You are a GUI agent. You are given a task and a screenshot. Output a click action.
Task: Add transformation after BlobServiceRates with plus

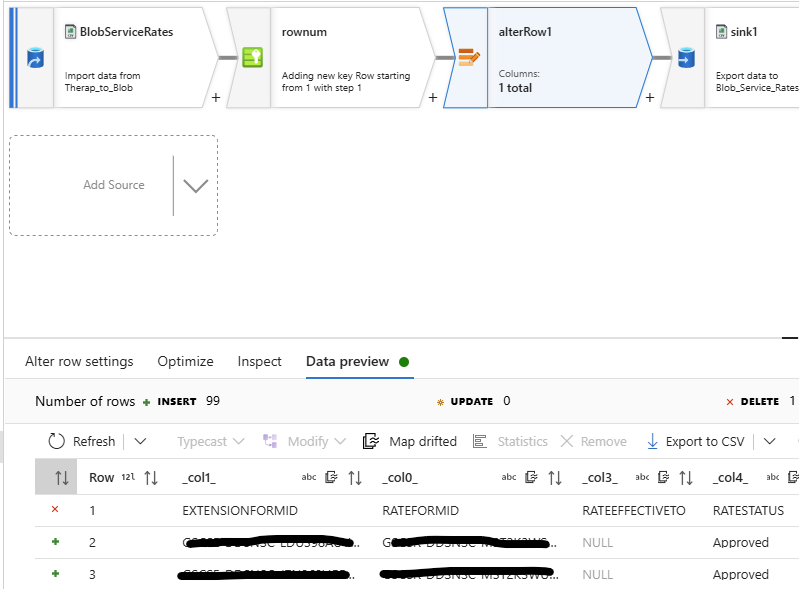point(216,97)
